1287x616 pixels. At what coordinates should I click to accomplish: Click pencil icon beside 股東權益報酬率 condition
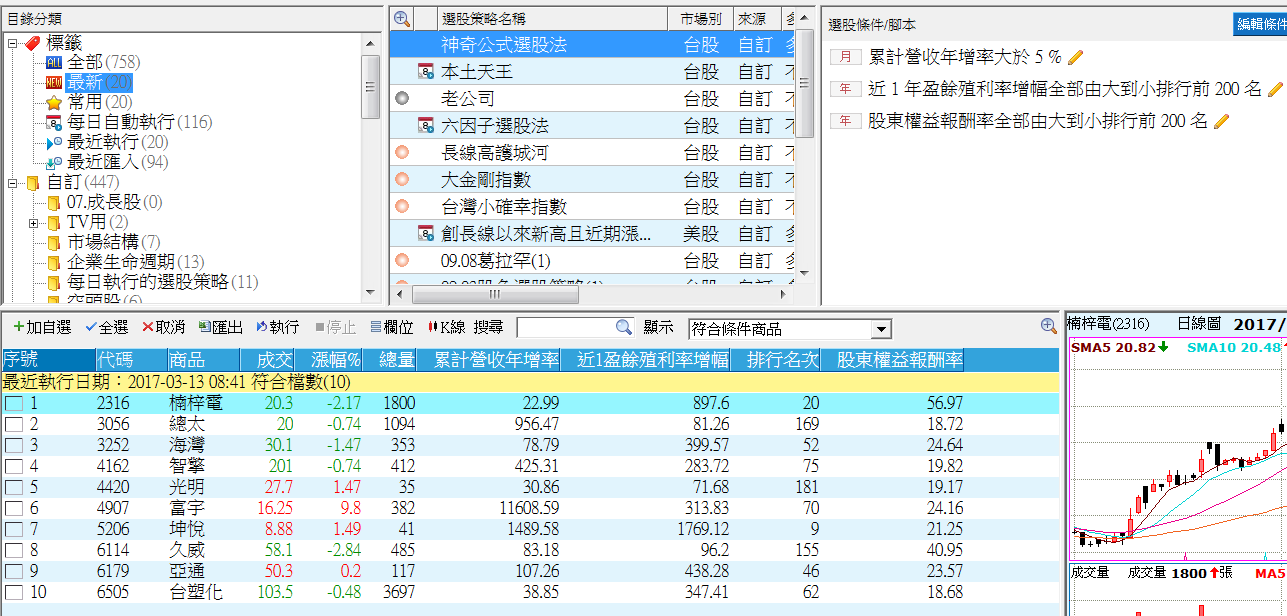click(x=1221, y=121)
